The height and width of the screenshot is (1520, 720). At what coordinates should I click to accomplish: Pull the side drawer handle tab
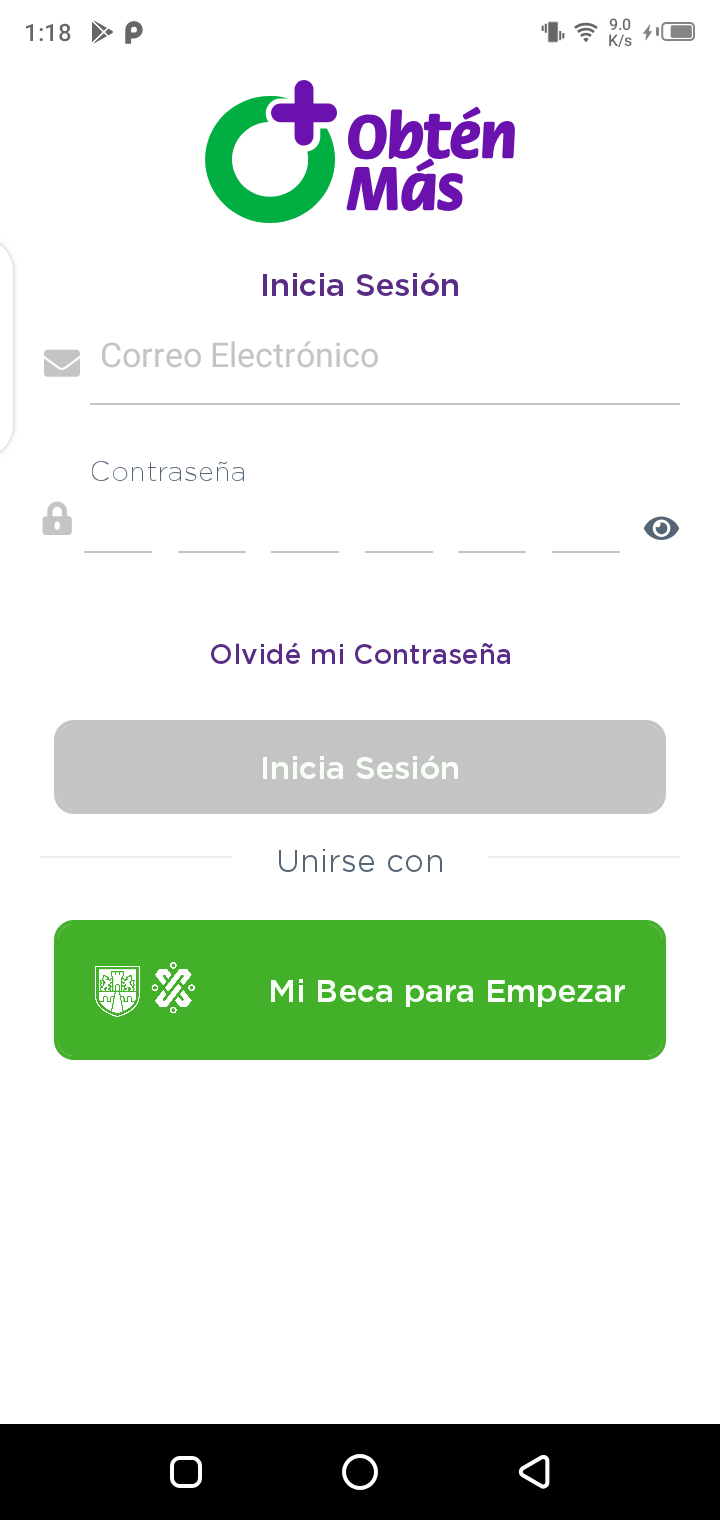point(6,347)
